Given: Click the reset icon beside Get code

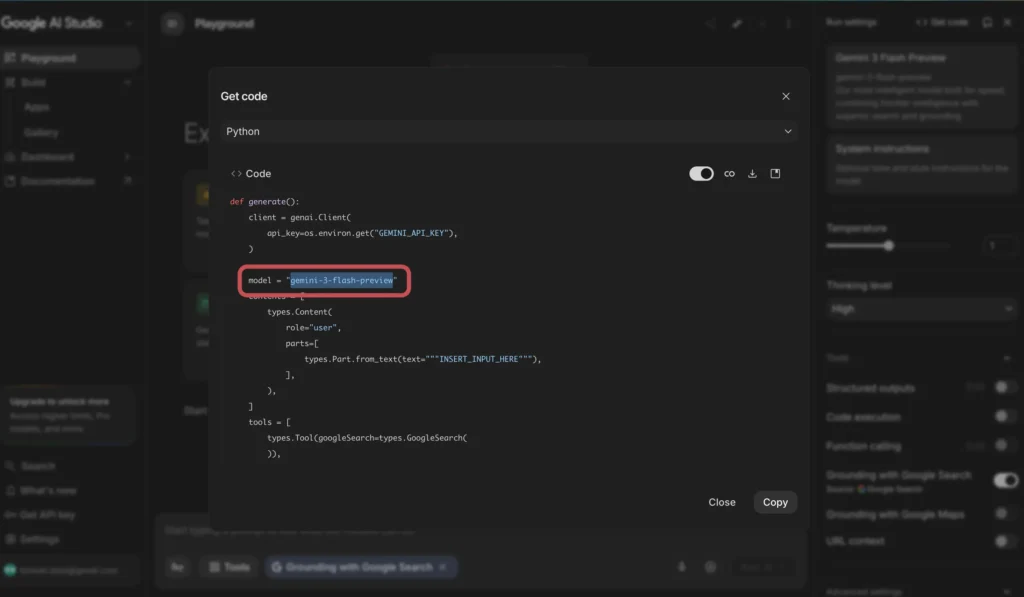Looking at the screenshot, I should click(x=987, y=22).
